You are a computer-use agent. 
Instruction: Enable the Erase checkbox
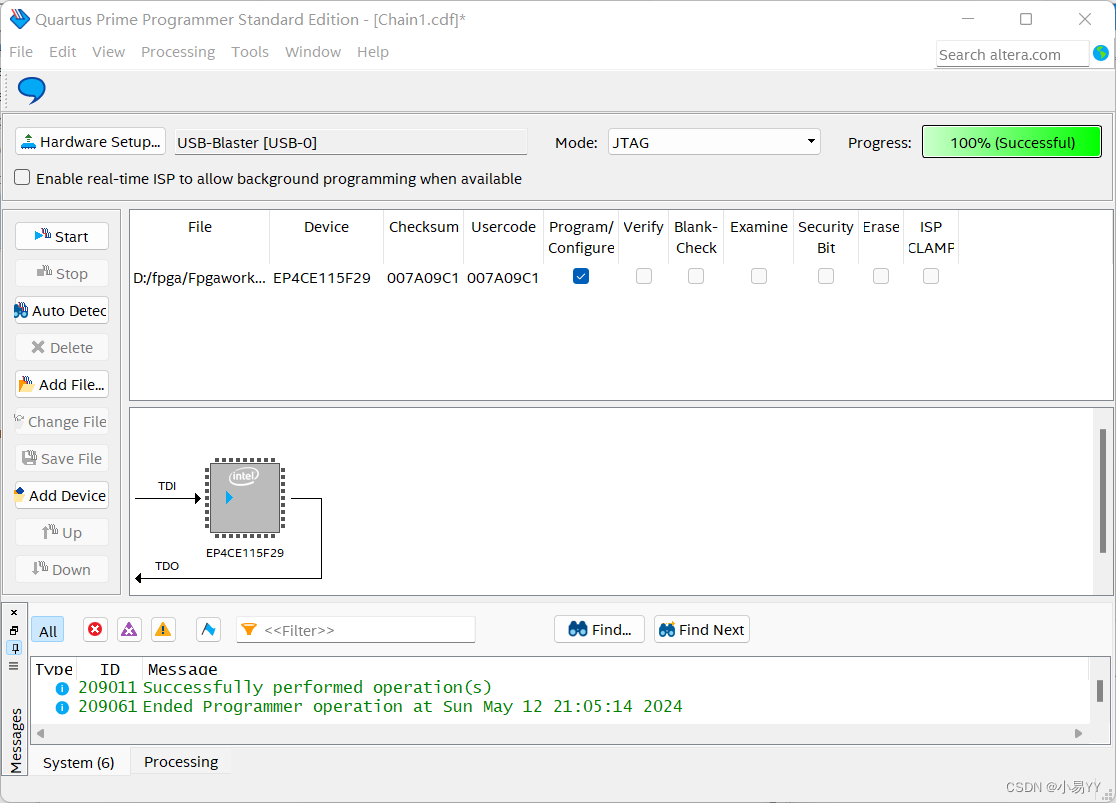(x=880, y=276)
